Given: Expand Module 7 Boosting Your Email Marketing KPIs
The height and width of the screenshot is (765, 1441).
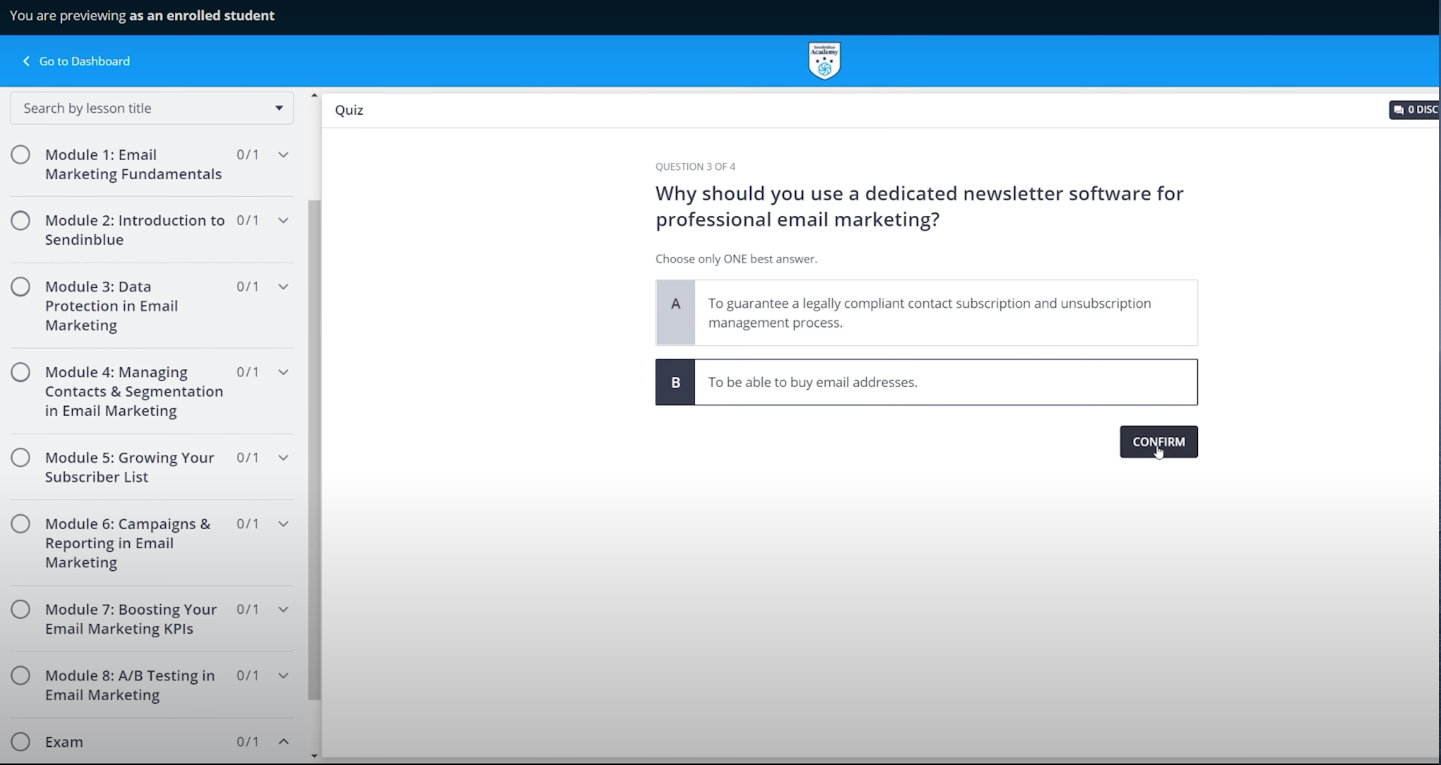Looking at the screenshot, I should [283, 609].
